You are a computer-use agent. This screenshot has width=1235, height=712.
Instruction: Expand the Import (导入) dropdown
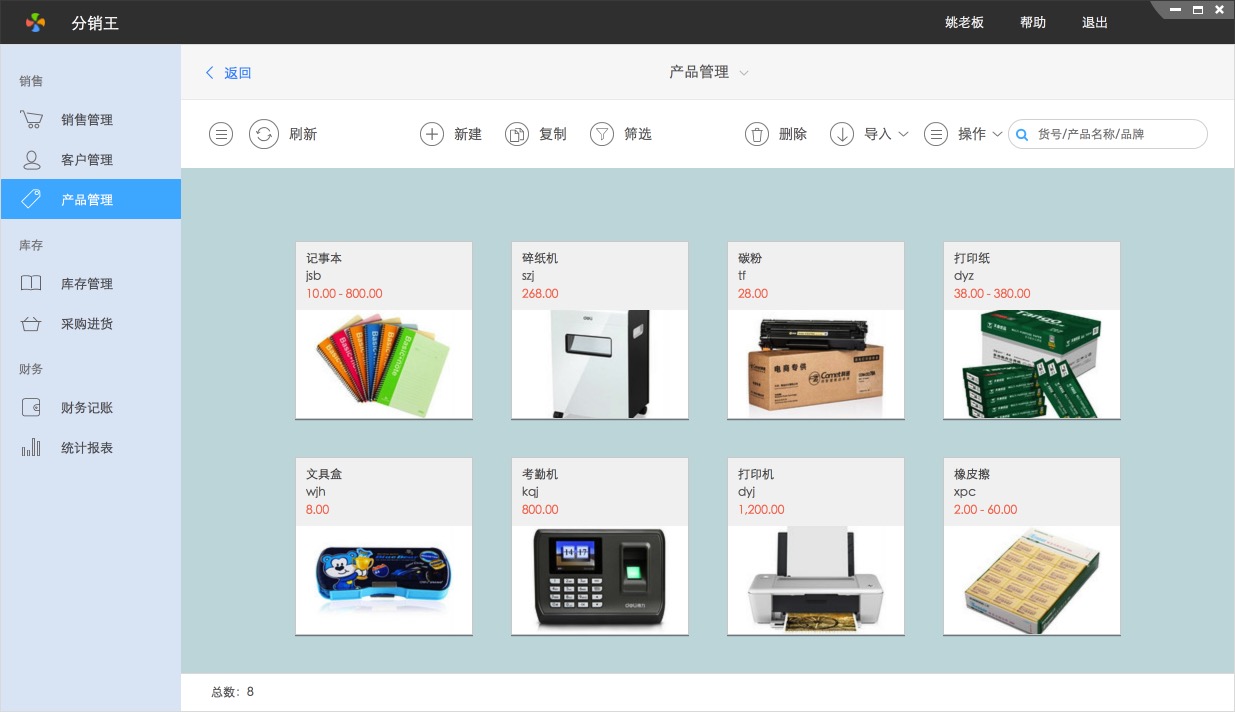870,134
